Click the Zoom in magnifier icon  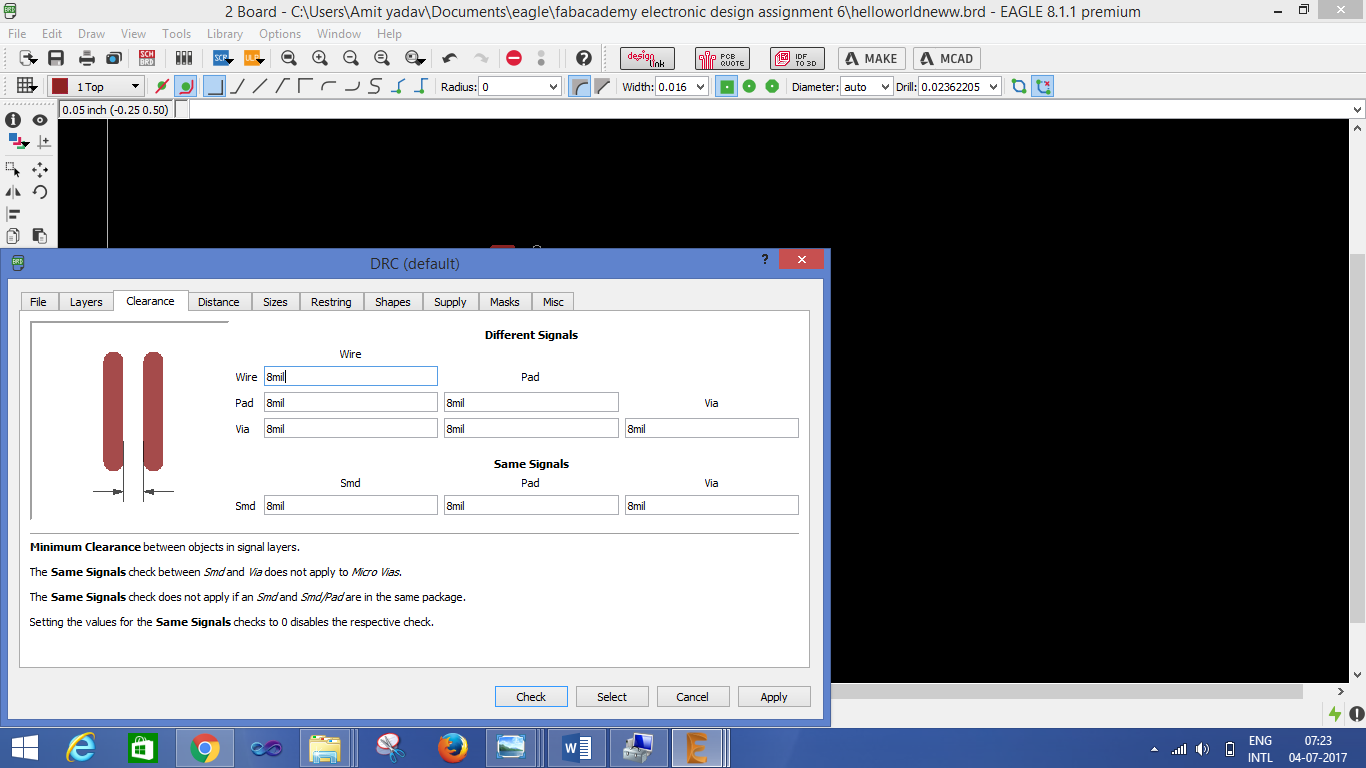coord(320,58)
